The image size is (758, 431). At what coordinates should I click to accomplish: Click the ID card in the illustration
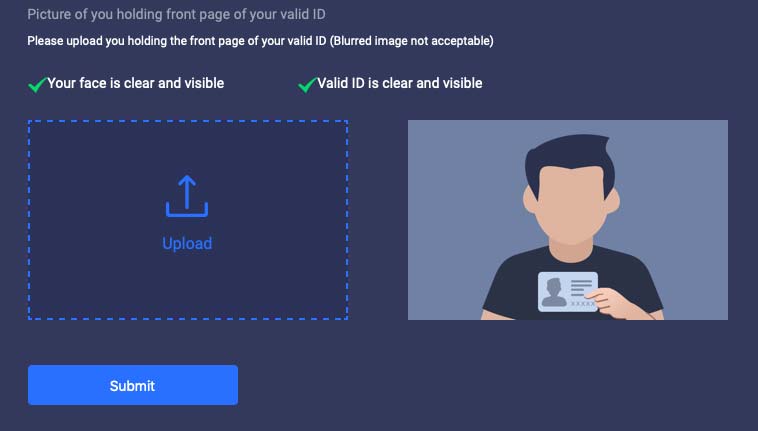pyautogui.click(x=568, y=292)
